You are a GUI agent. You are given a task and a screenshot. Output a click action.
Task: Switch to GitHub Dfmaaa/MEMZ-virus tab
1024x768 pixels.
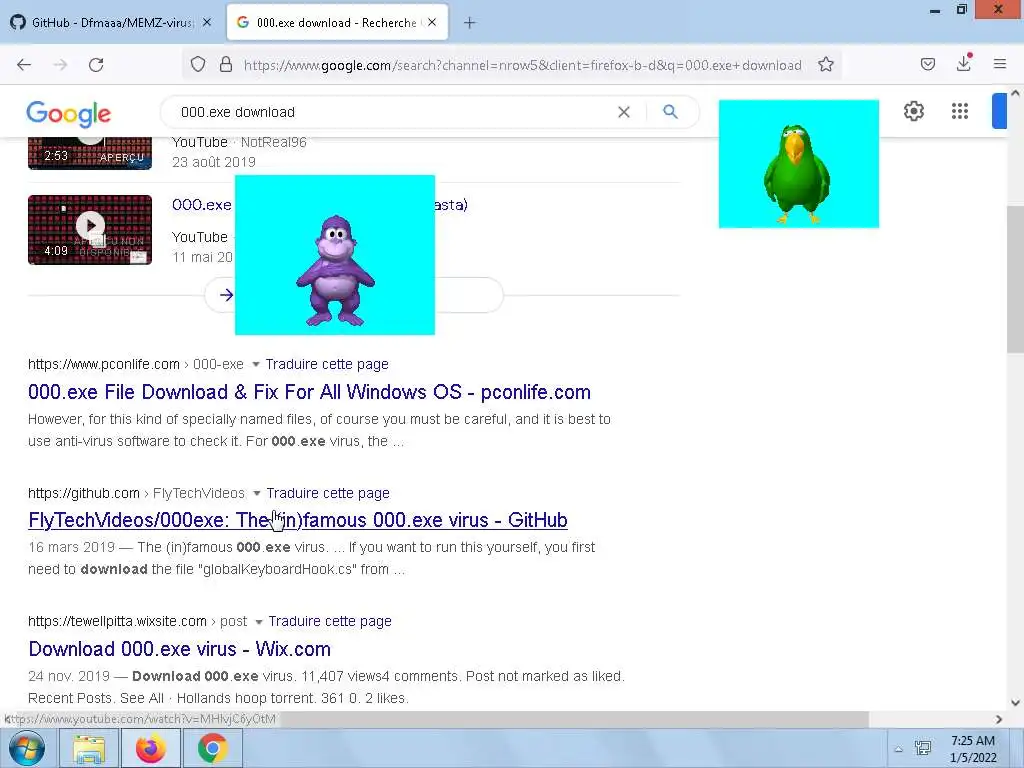click(111, 23)
